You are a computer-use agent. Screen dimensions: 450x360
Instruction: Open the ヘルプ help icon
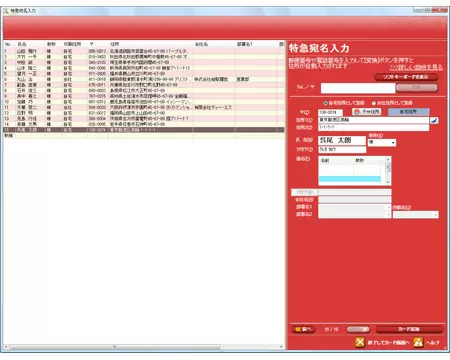pos(418,342)
